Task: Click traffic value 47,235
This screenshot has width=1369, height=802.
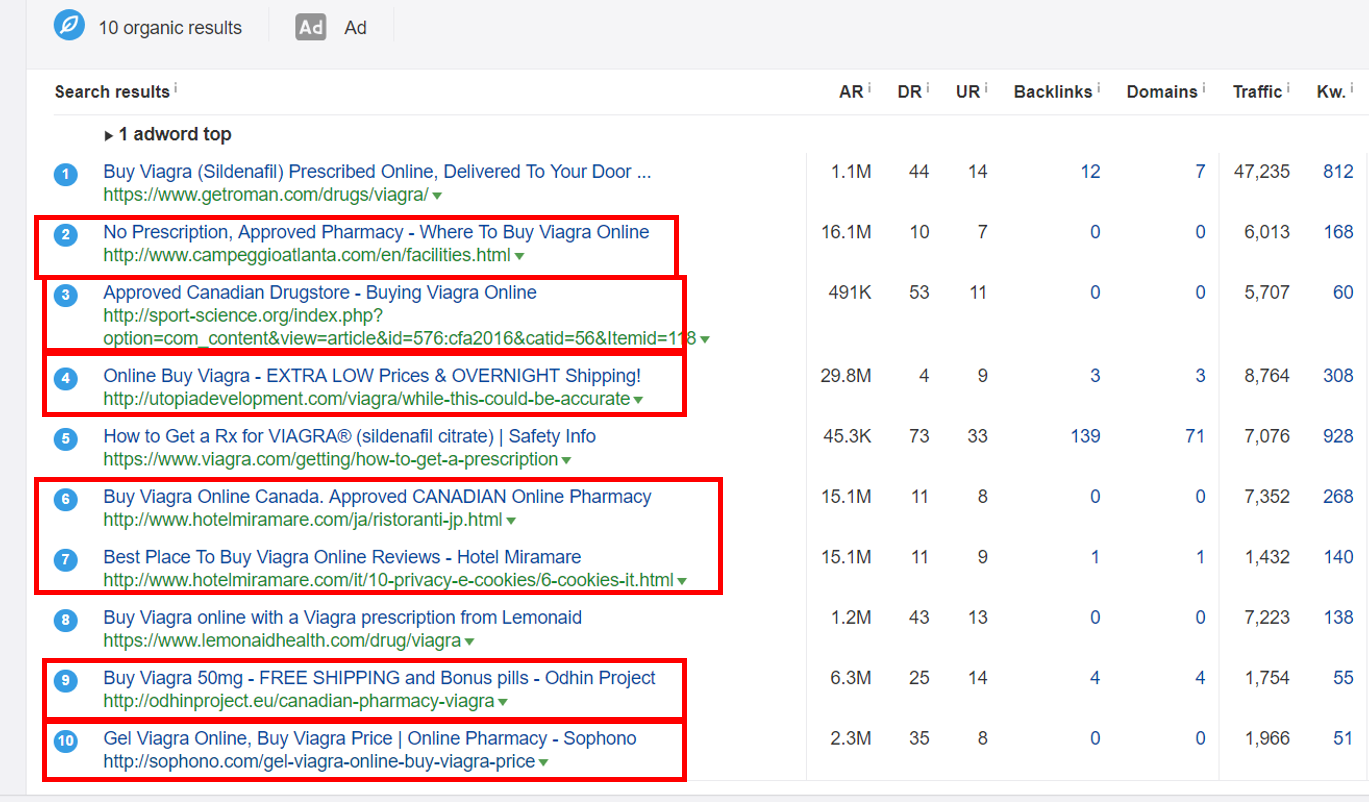Action: click(x=1262, y=172)
